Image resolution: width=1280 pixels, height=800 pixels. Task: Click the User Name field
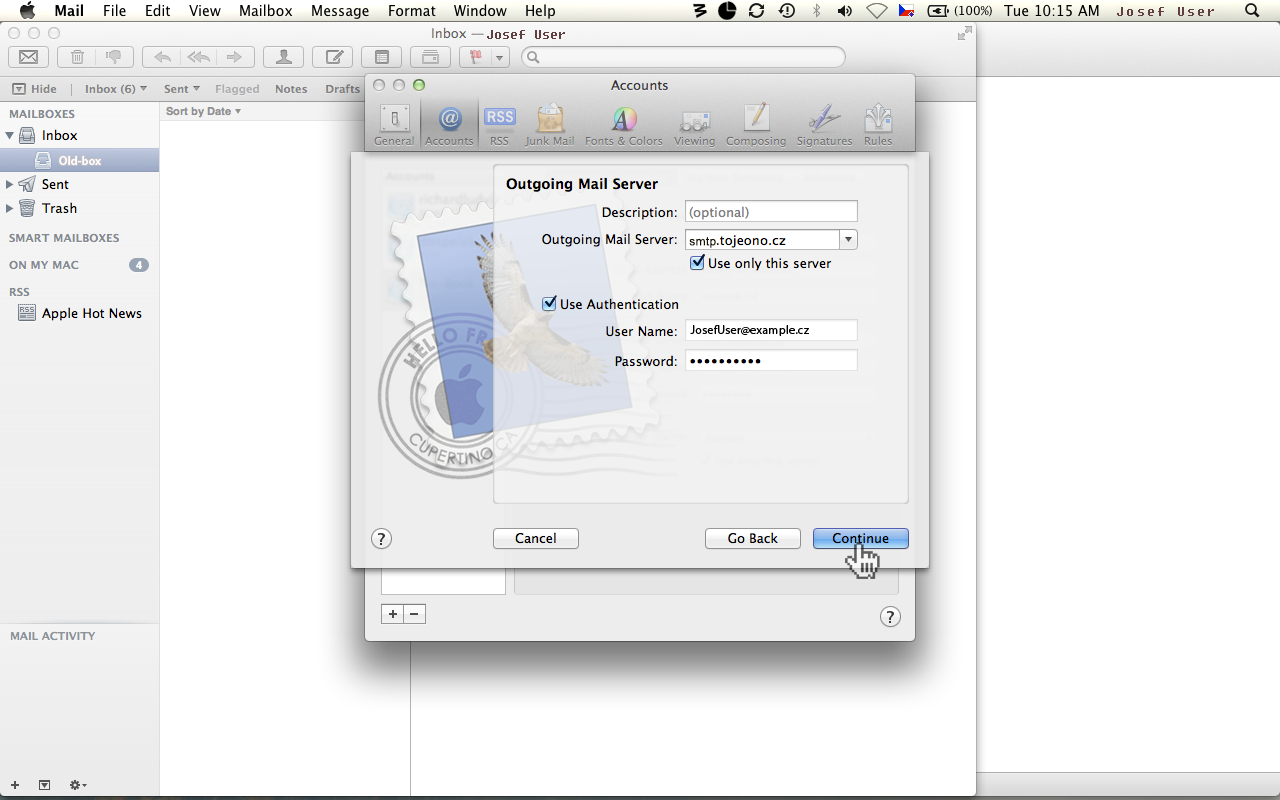[771, 330]
